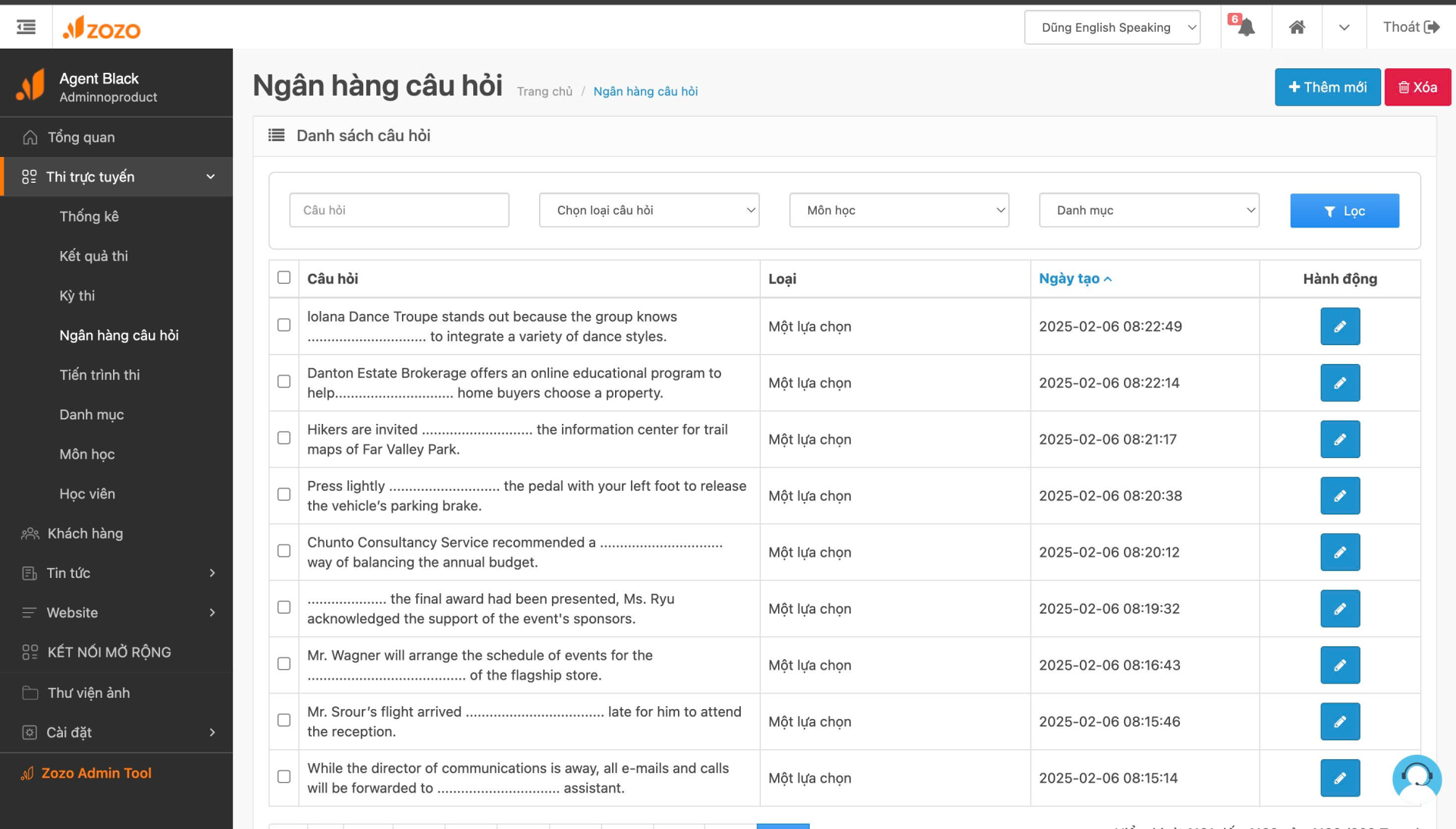Open the support headset chat bubble
Viewport: 1456px width, 829px height.
pyautogui.click(x=1417, y=777)
